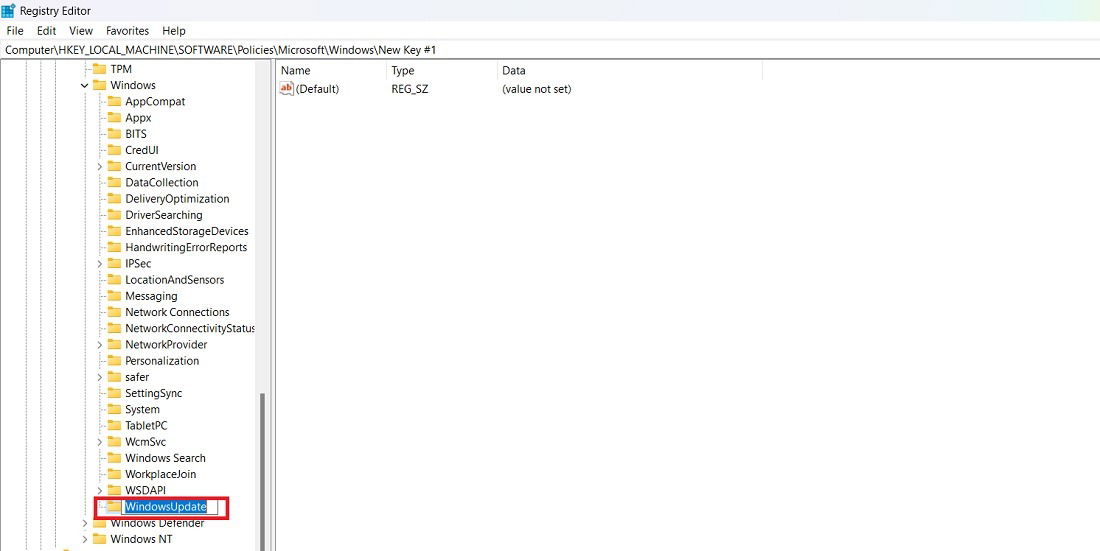Click the NetworkConnectivityStatus folder icon
This screenshot has height=551, width=1100.
(114, 328)
